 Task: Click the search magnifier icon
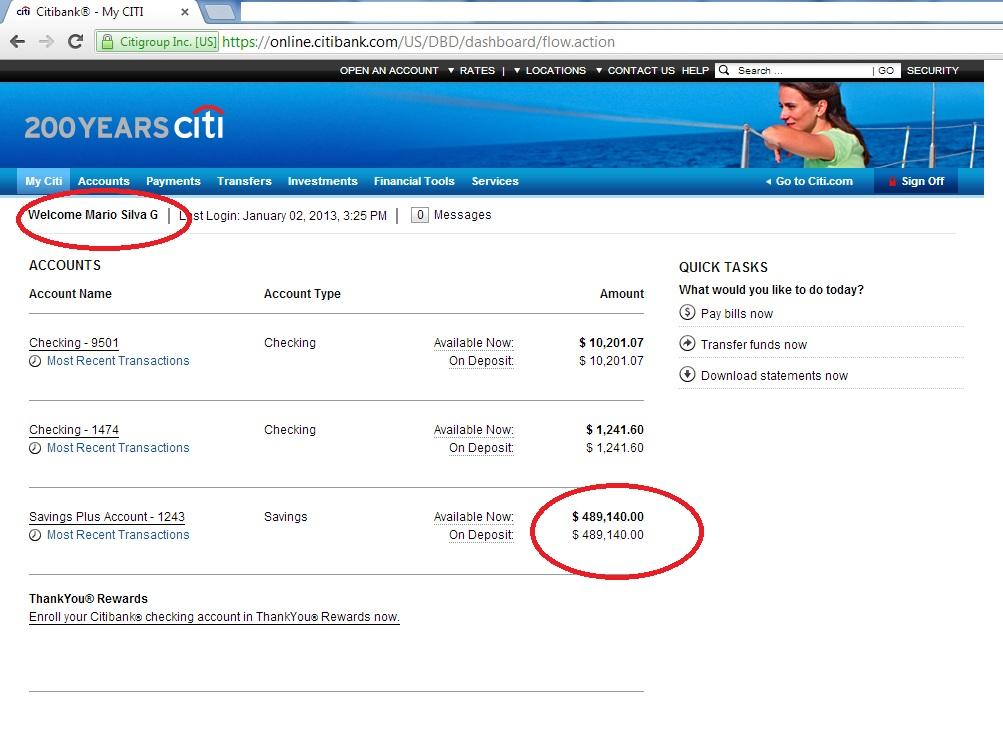(x=724, y=70)
